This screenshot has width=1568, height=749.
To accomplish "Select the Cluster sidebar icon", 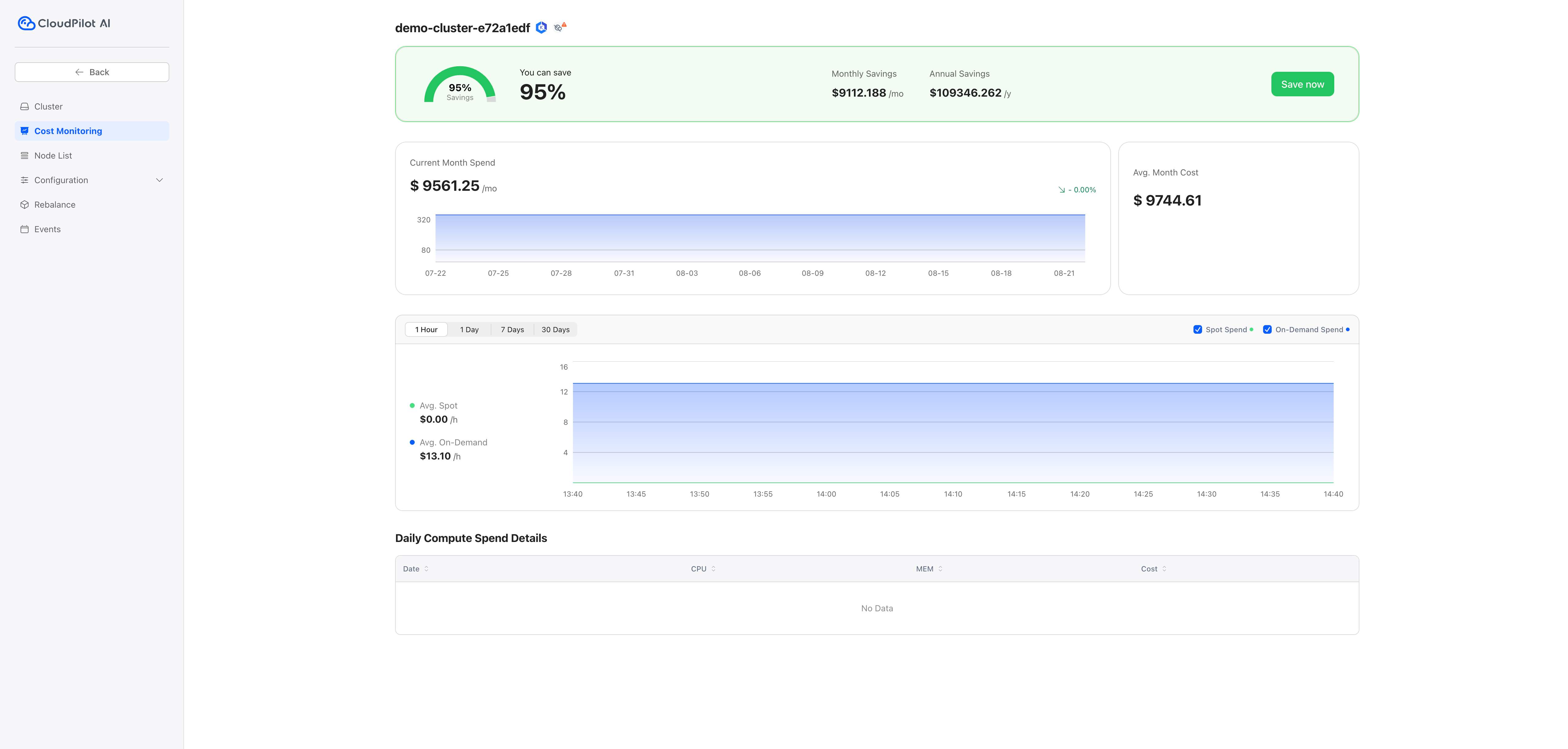I will coord(24,106).
